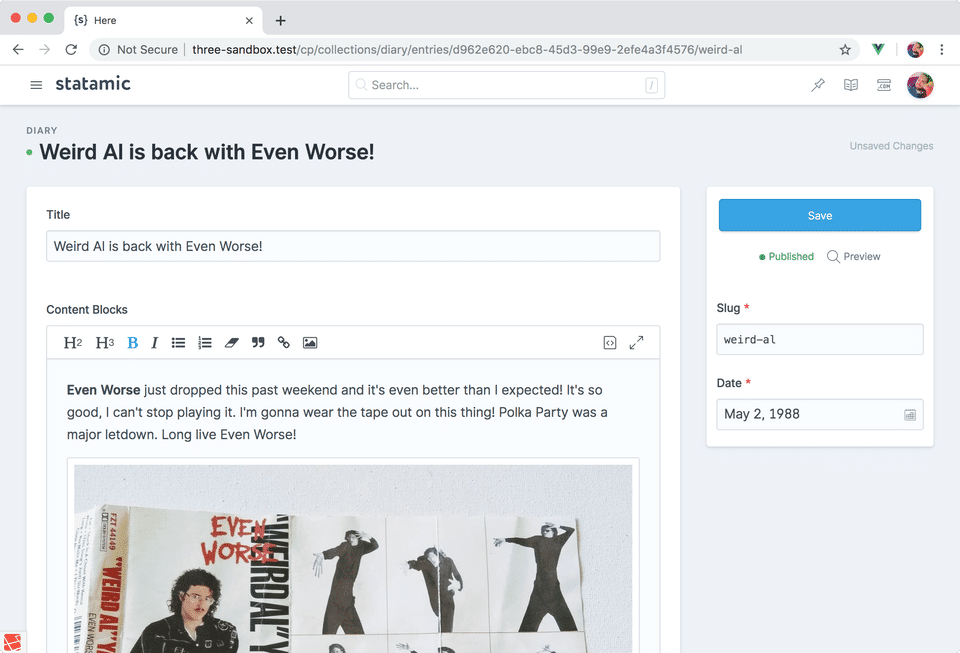Toggle italic formatting in Content Blocks
Image resolution: width=960 pixels, height=653 pixels.
click(x=155, y=343)
